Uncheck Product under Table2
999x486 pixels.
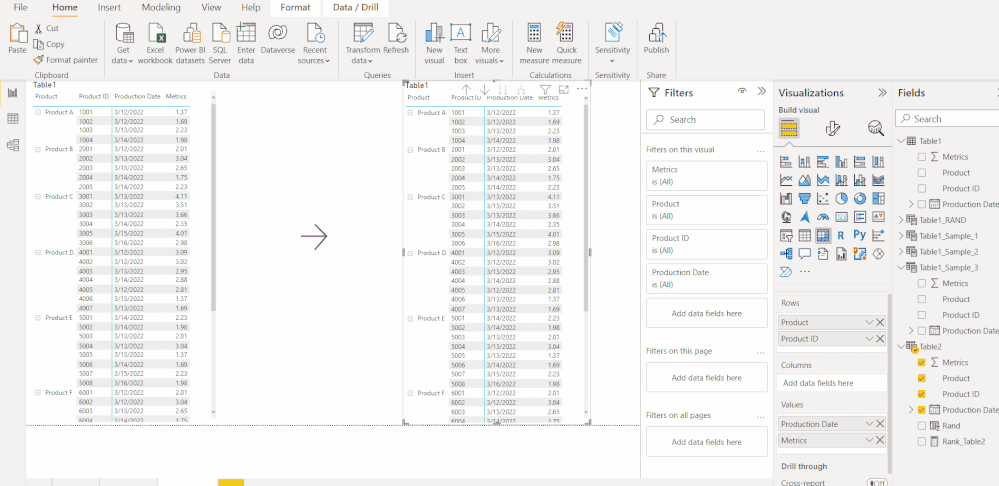point(922,378)
